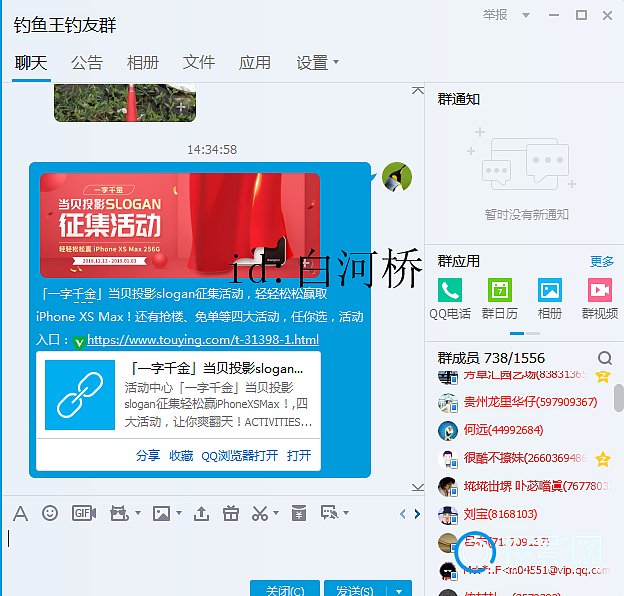Click the blue chain link icon

pos(80,395)
